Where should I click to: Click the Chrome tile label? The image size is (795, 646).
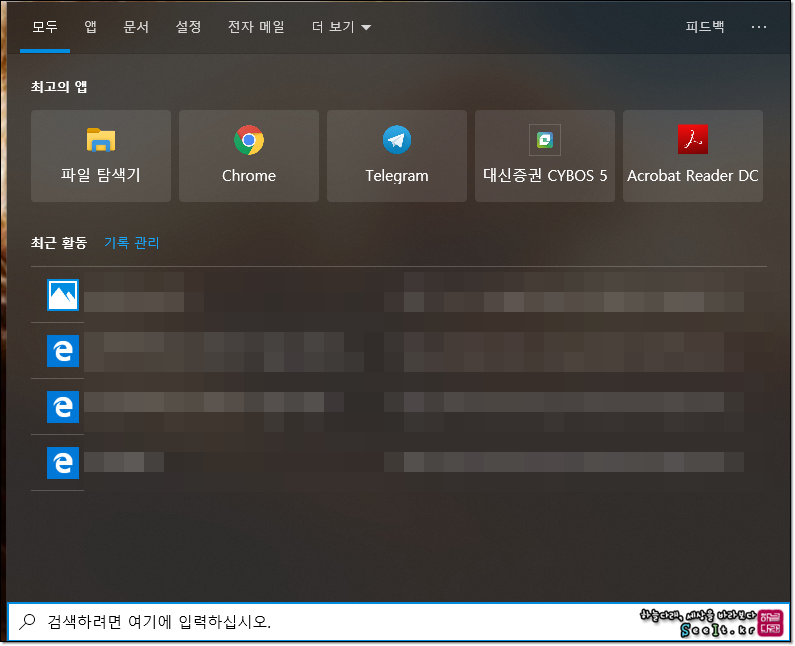coord(249,175)
